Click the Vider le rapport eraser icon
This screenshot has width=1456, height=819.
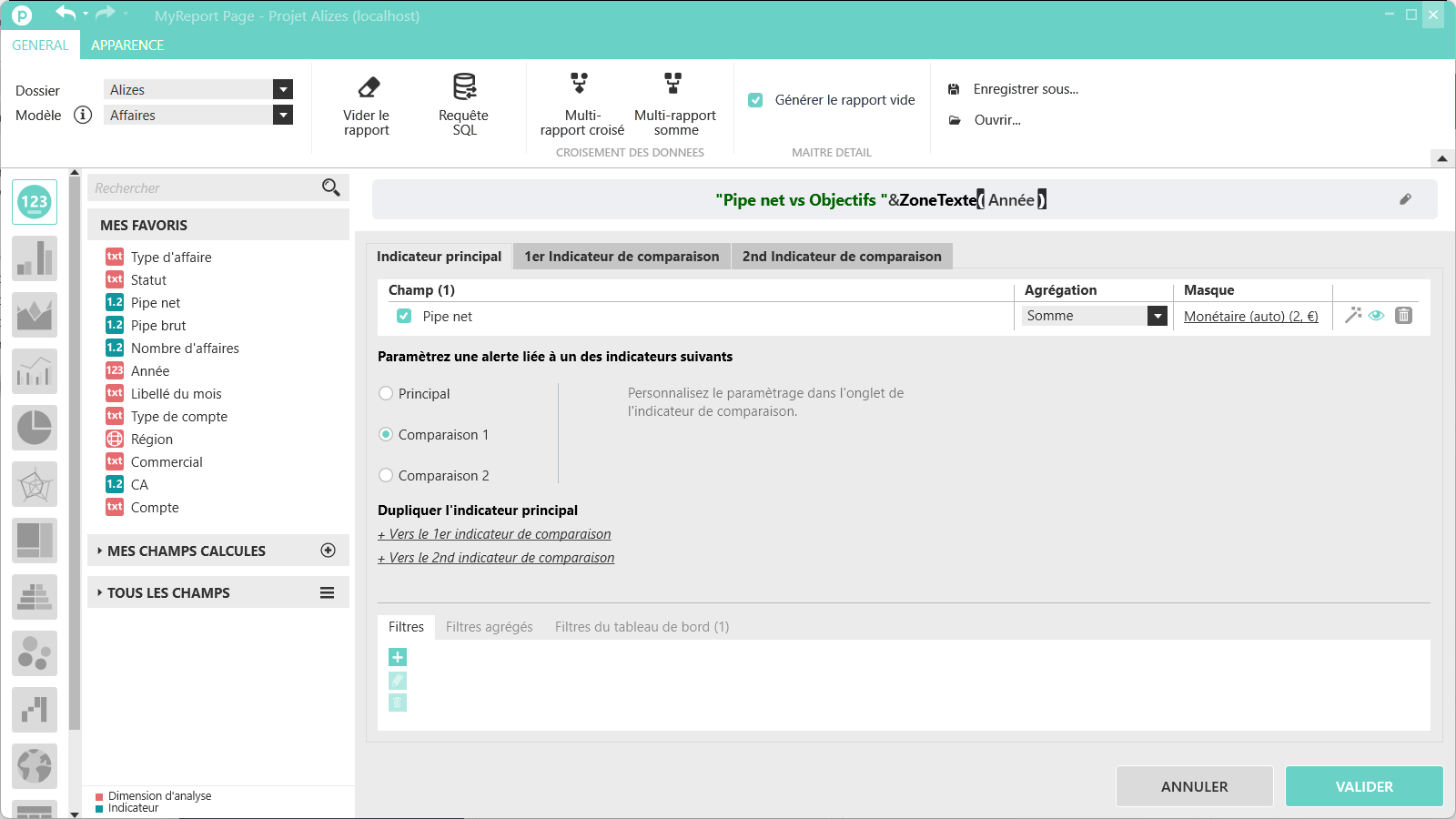click(368, 88)
